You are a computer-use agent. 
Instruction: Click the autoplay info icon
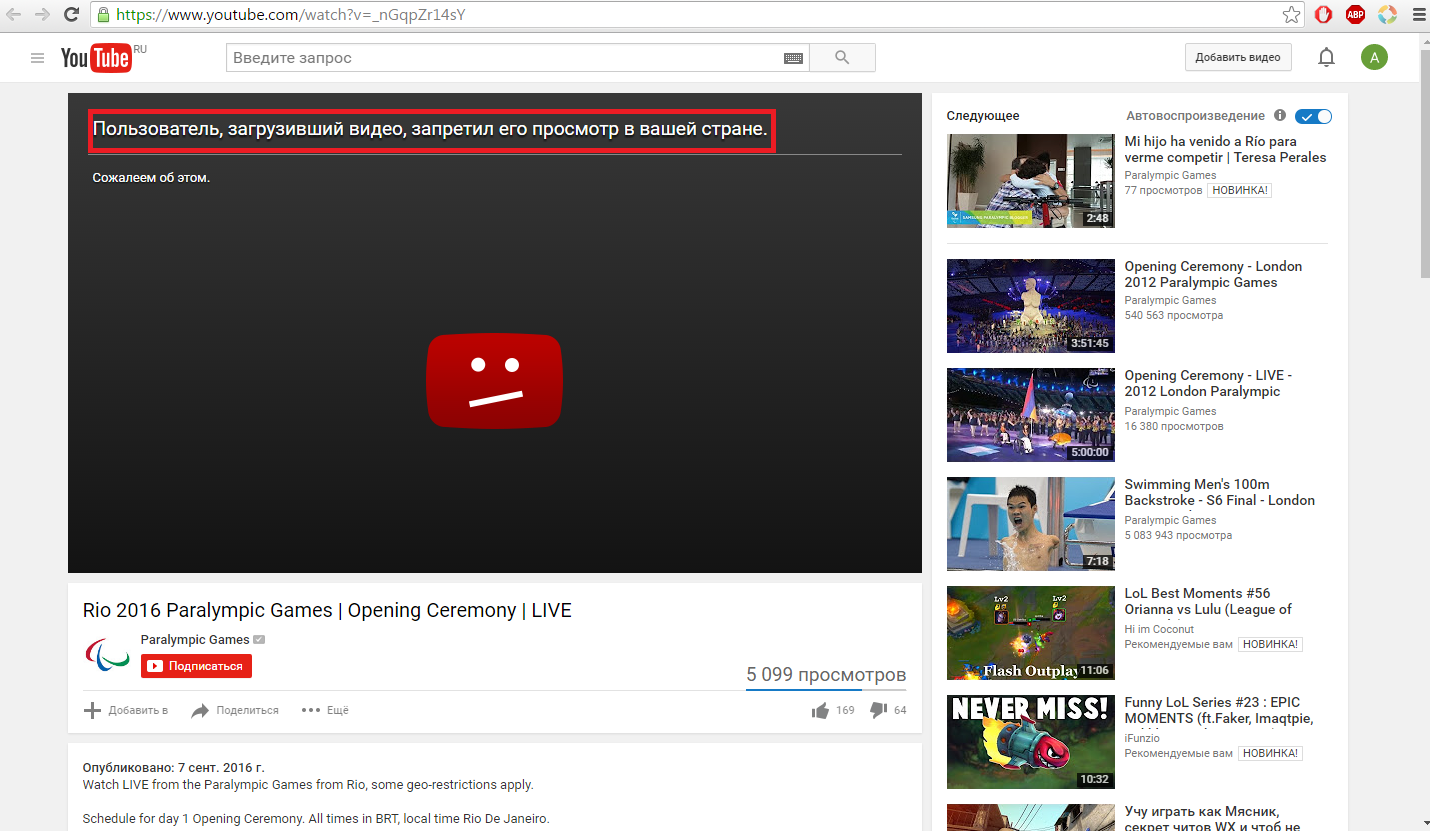click(1280, 116)
